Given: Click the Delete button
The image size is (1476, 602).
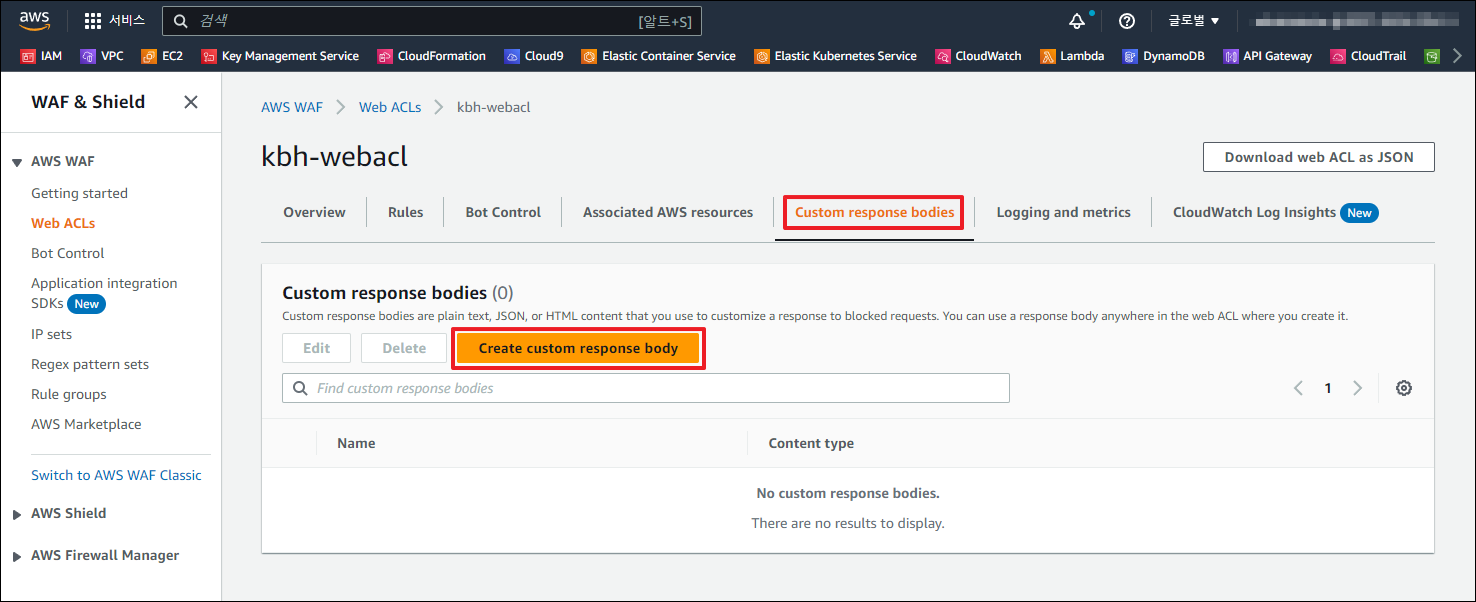Looking at the screenshot, I should pos(404,348).
